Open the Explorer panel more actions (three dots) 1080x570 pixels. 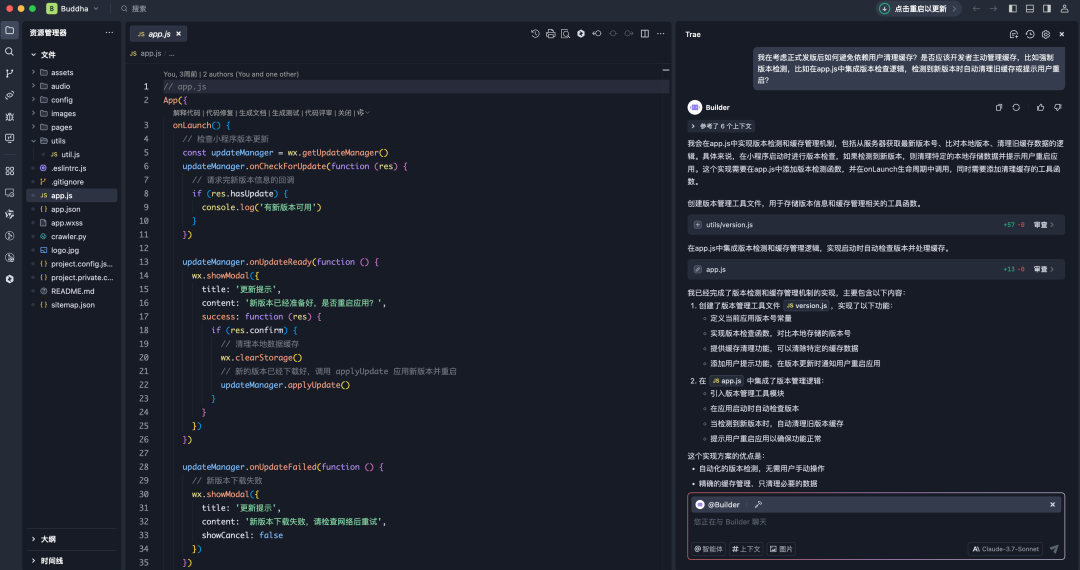[109, 32]
